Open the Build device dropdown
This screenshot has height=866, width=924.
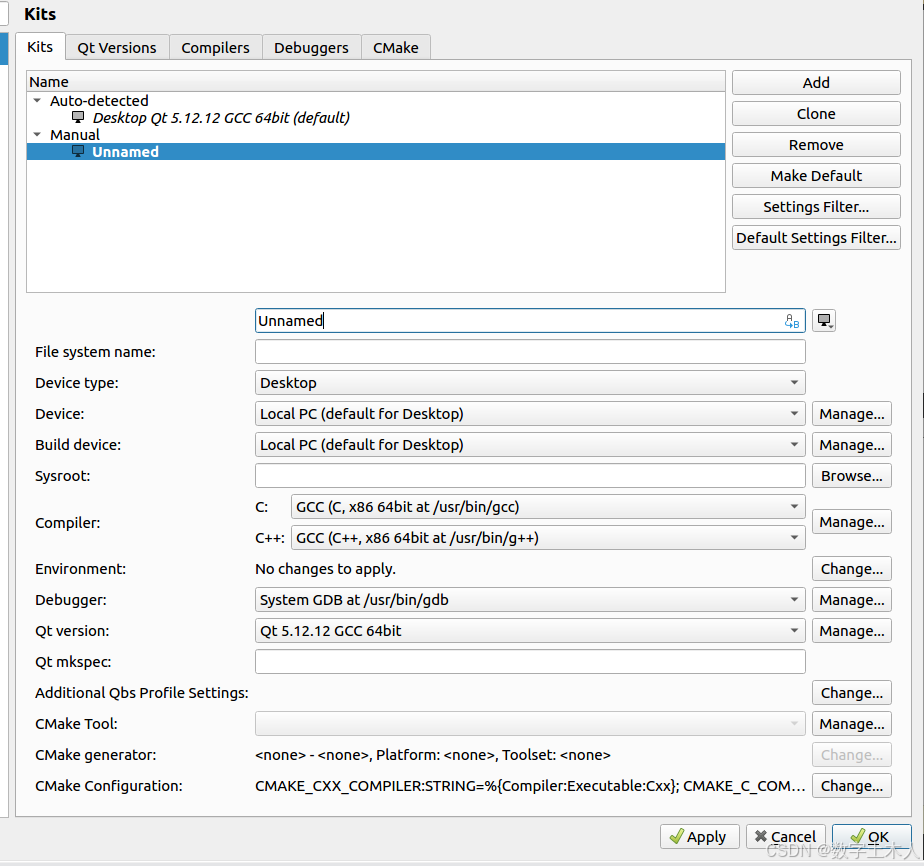tap(530, 445)
